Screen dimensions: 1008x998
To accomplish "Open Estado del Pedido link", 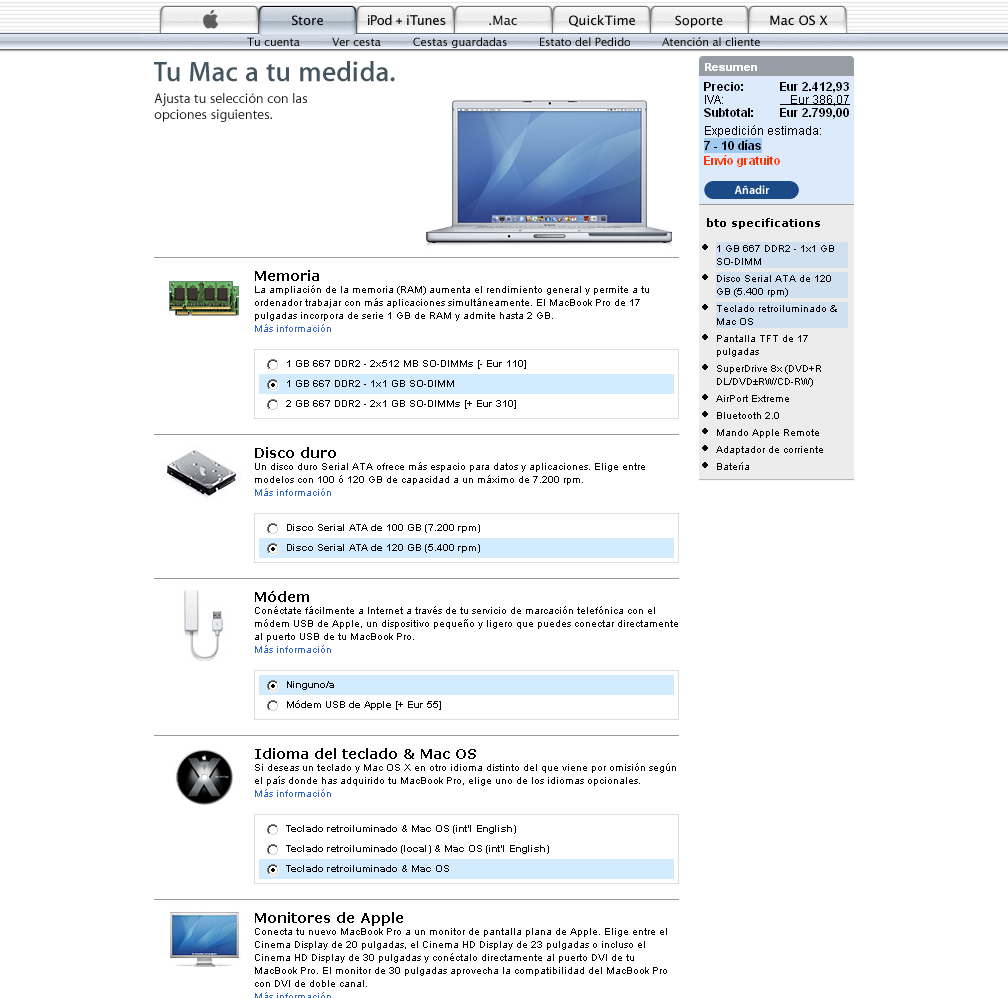I will click(x=584, y=42).
